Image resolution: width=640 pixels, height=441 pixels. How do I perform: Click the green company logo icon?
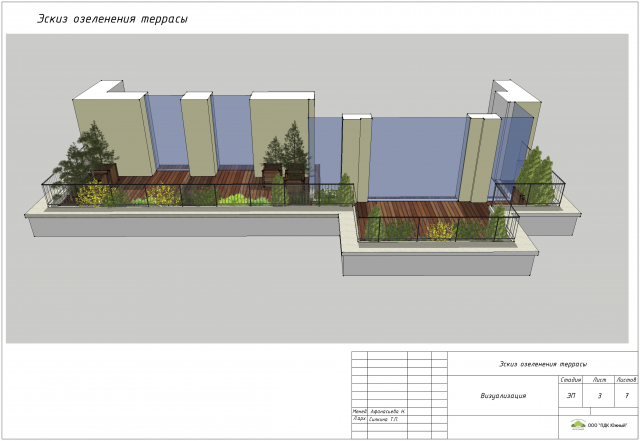578,425
